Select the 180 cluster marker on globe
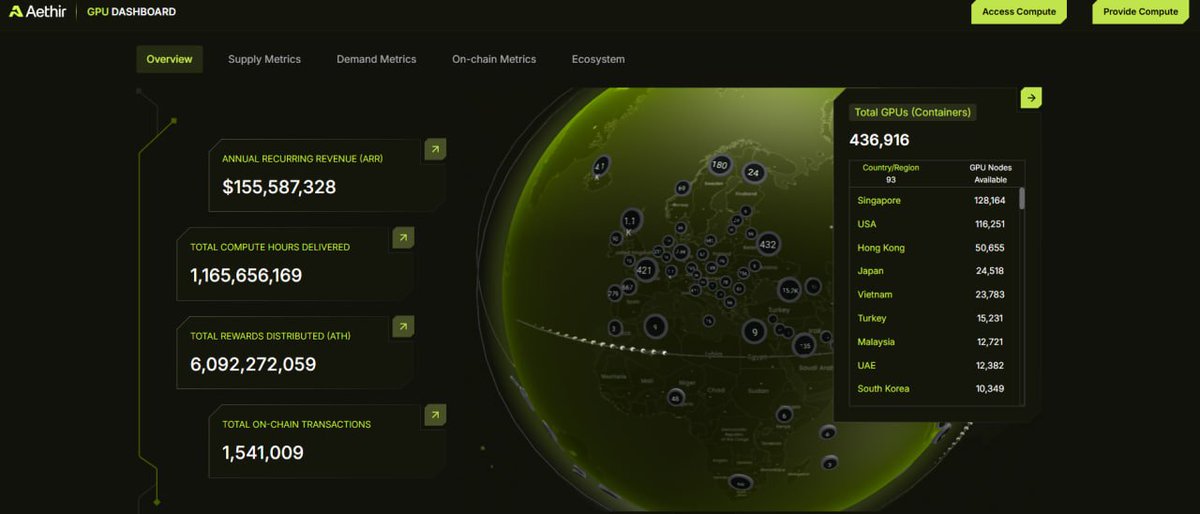This screenshot has width=1200, height=514. 719,165
